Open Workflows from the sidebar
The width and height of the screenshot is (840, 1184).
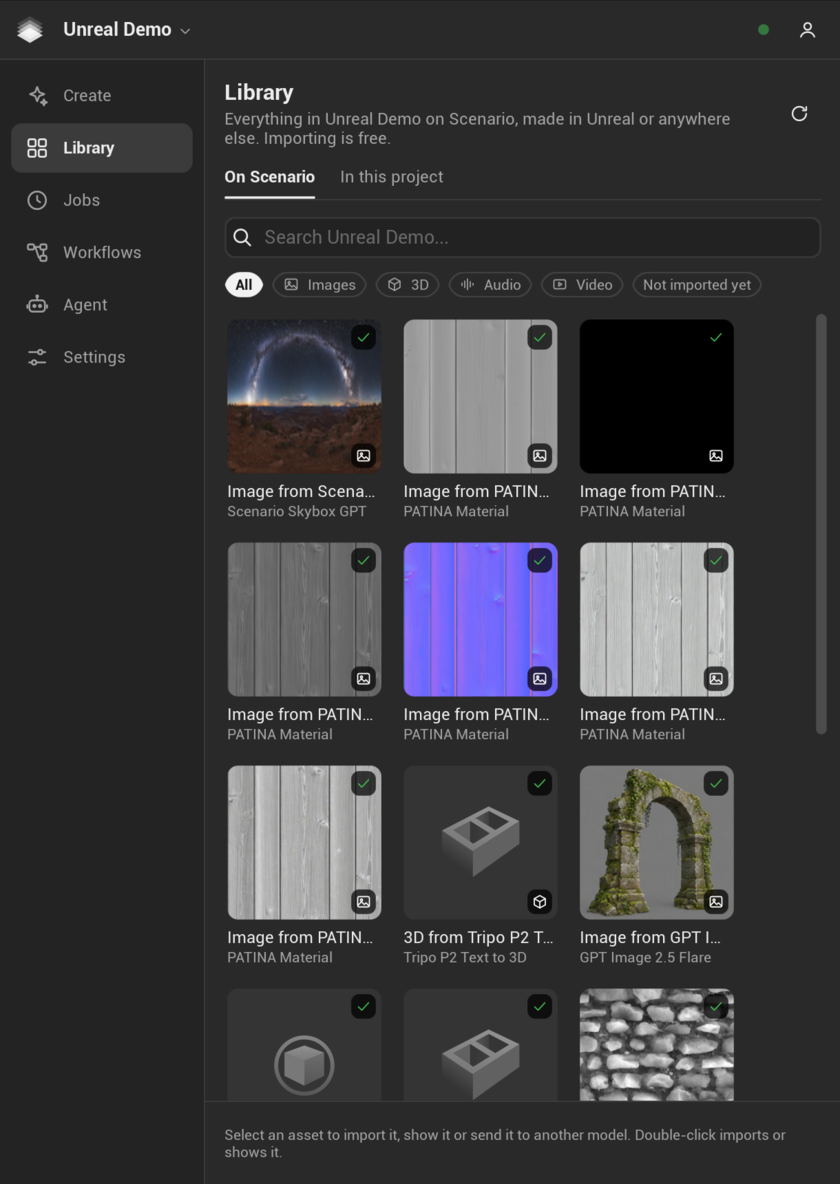(x=102, y=252)
